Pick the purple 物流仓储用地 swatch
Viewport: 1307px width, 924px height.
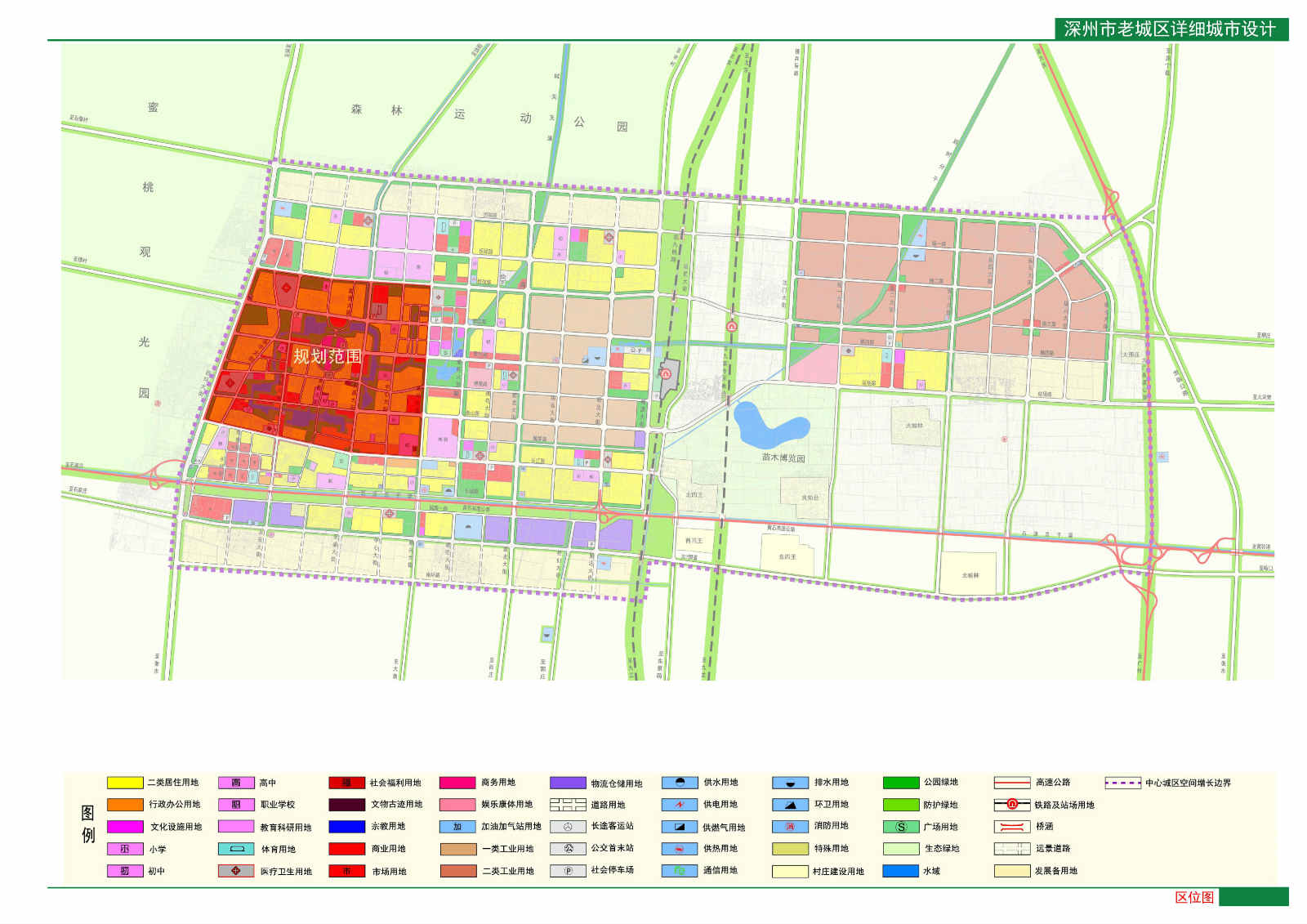pyautogui.click(x=568, y=783)
